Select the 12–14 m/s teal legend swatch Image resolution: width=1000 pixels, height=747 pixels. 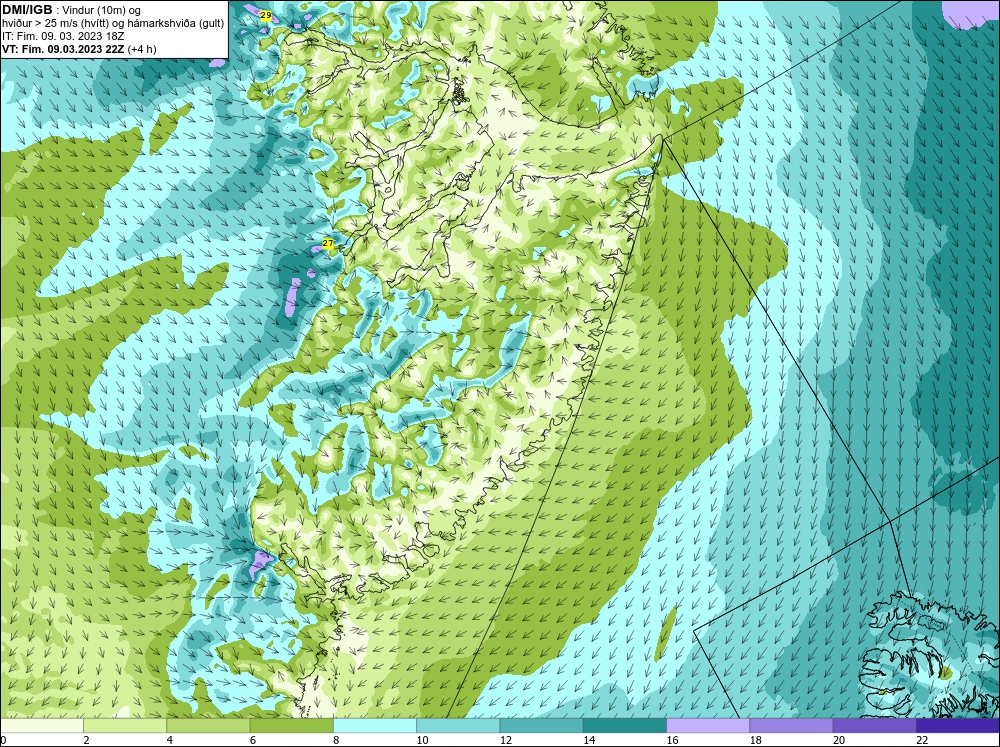tap(541, 726)
